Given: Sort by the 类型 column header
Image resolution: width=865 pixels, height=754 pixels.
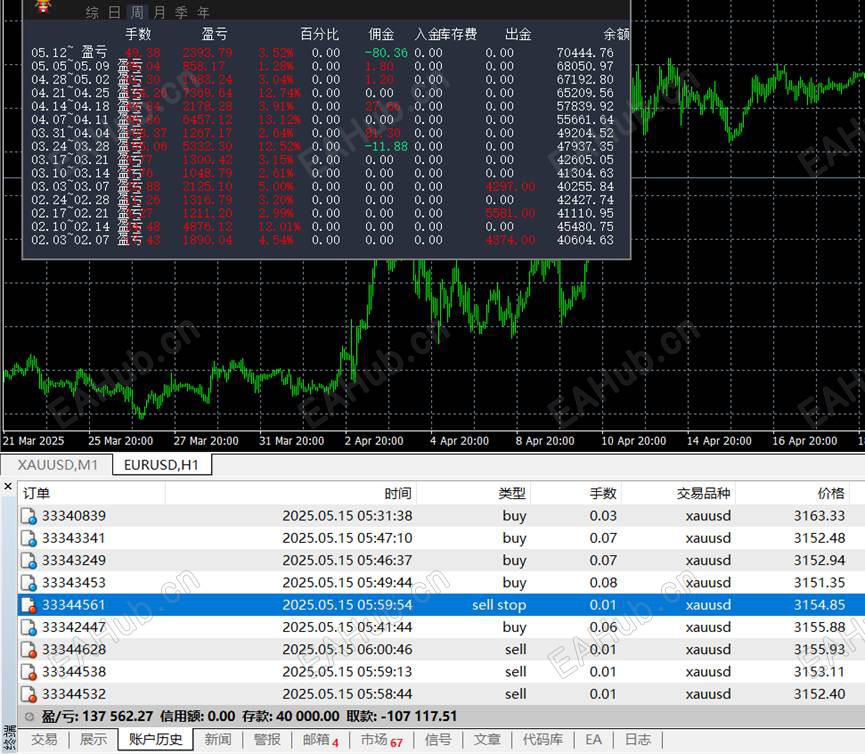Looking at the screenshot, I should click(x=473, y=493).
